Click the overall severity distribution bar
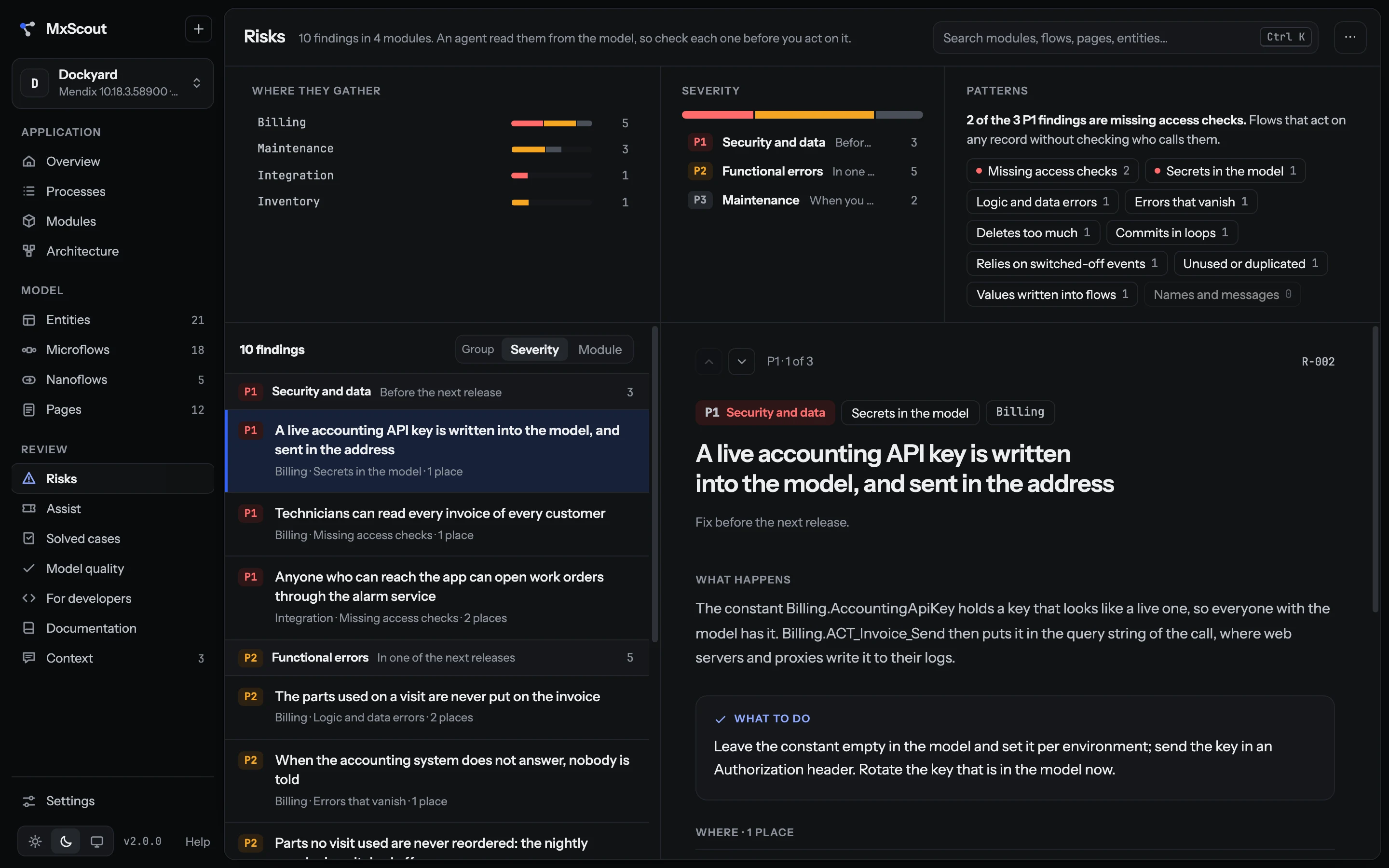The width and height of the screenshot is (1389, 868). pyautogui.click(x=802, y=115)
